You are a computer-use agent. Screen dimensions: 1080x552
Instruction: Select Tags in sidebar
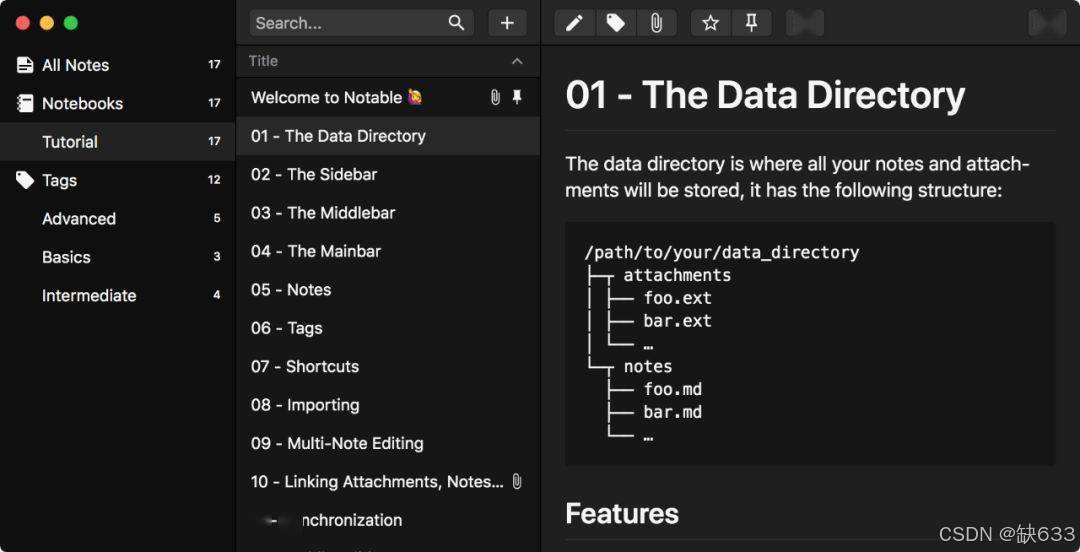coord(118,181)
